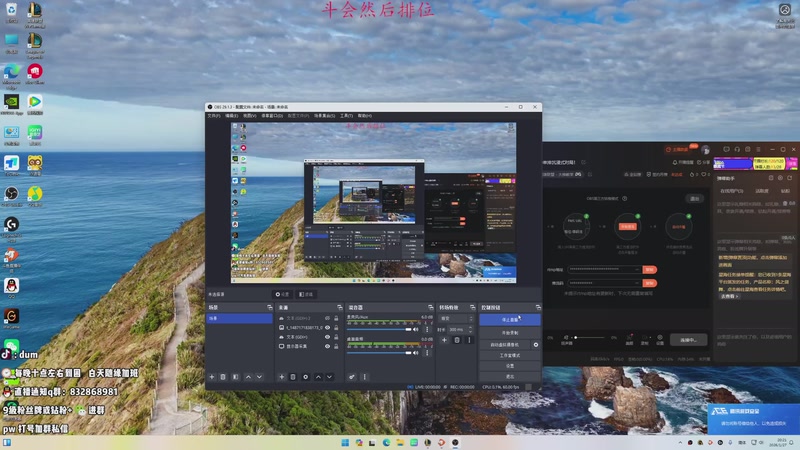The width and height of the screenshot is (800, 450).
Task: Move the selected scene up with the arrow
Action: [x=248, y=377]
